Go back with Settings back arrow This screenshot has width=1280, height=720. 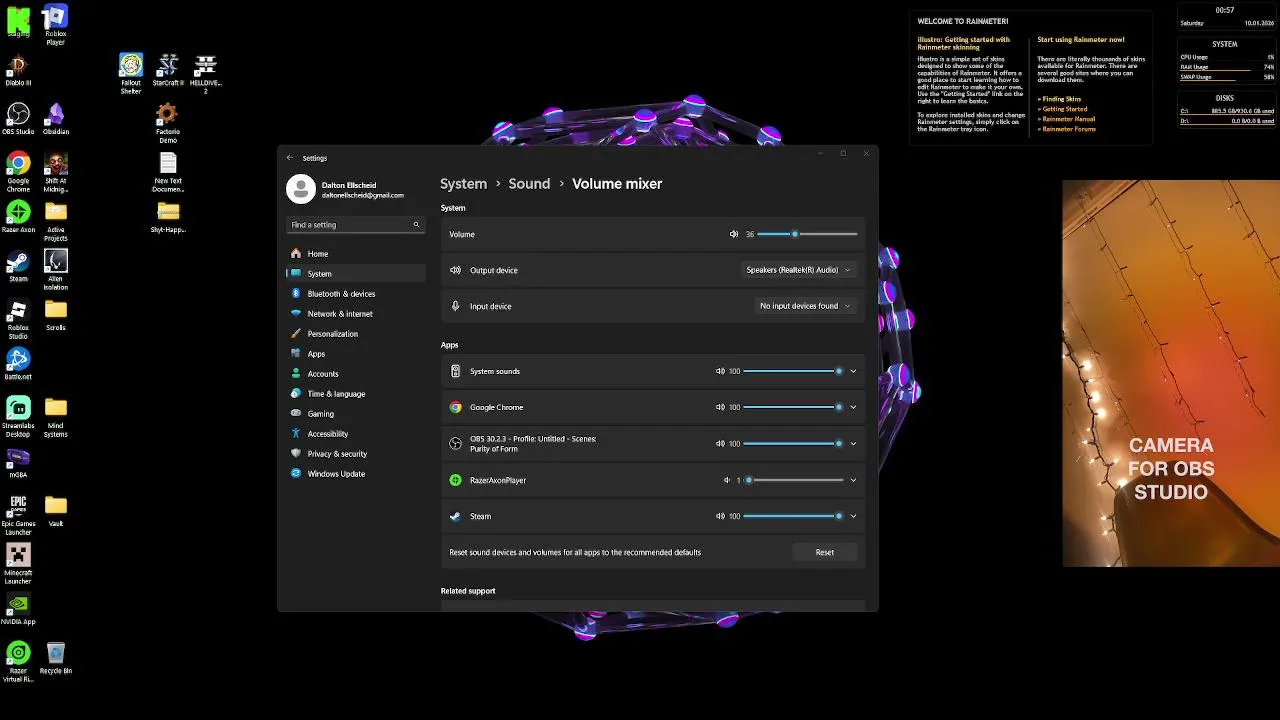coord(290,158)
